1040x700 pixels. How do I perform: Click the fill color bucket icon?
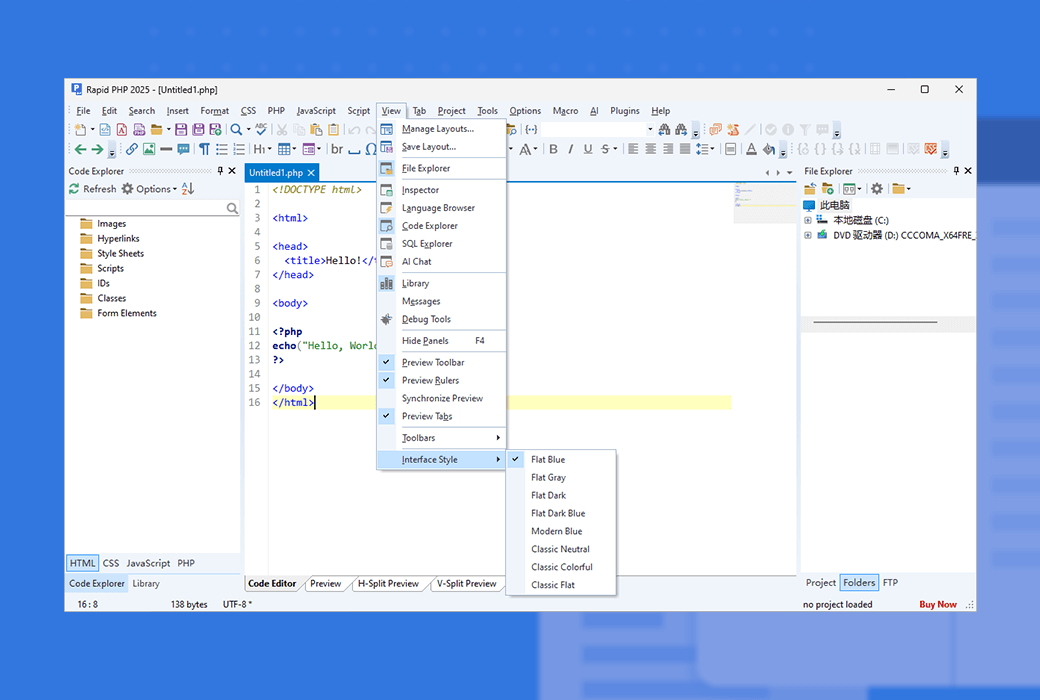(x=769, y=149)
